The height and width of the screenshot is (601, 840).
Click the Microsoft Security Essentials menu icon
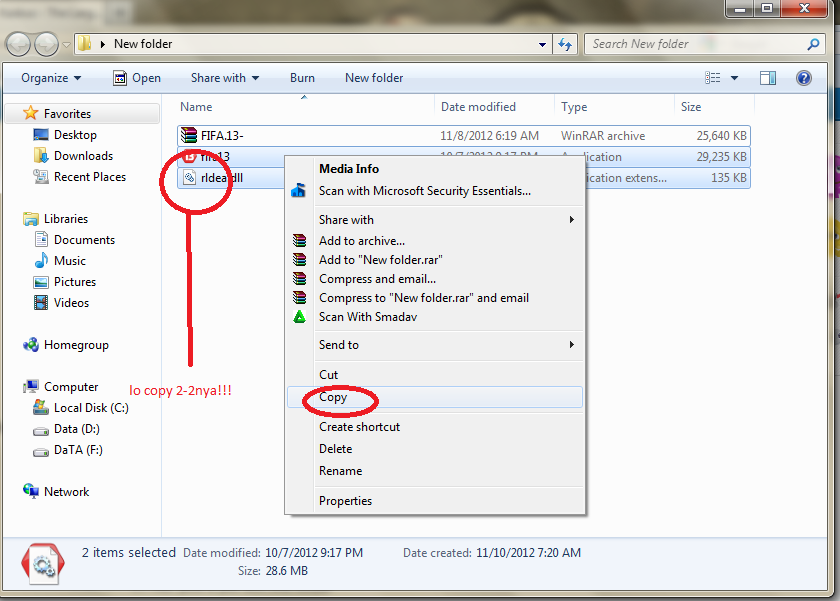298,190
